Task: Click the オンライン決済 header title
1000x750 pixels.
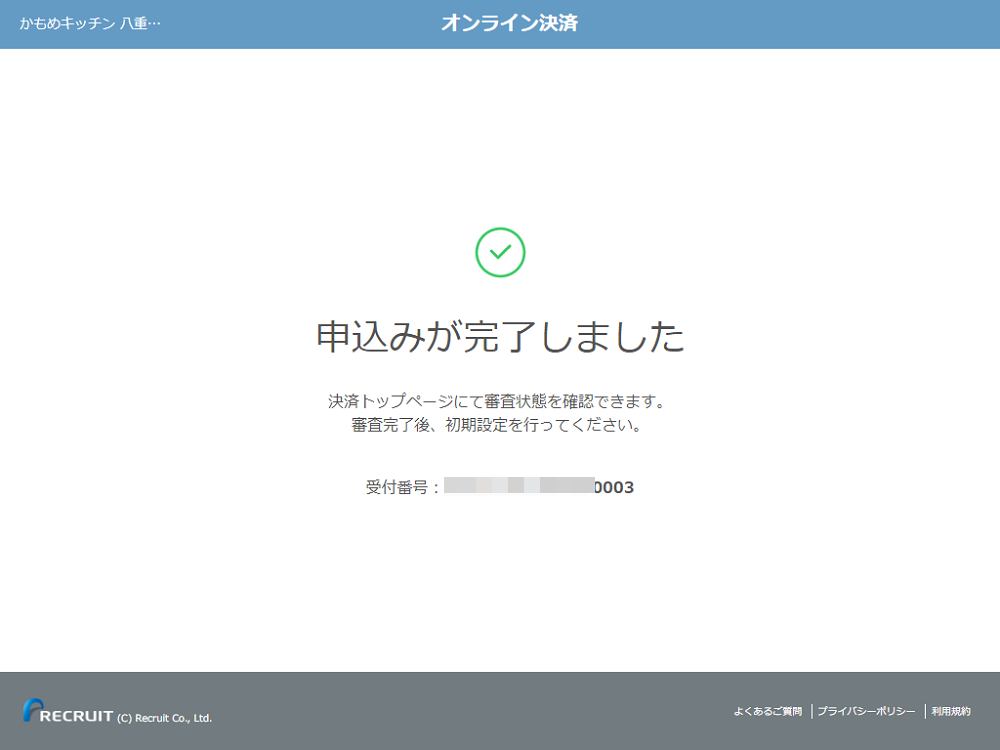Action: point(509,23)
